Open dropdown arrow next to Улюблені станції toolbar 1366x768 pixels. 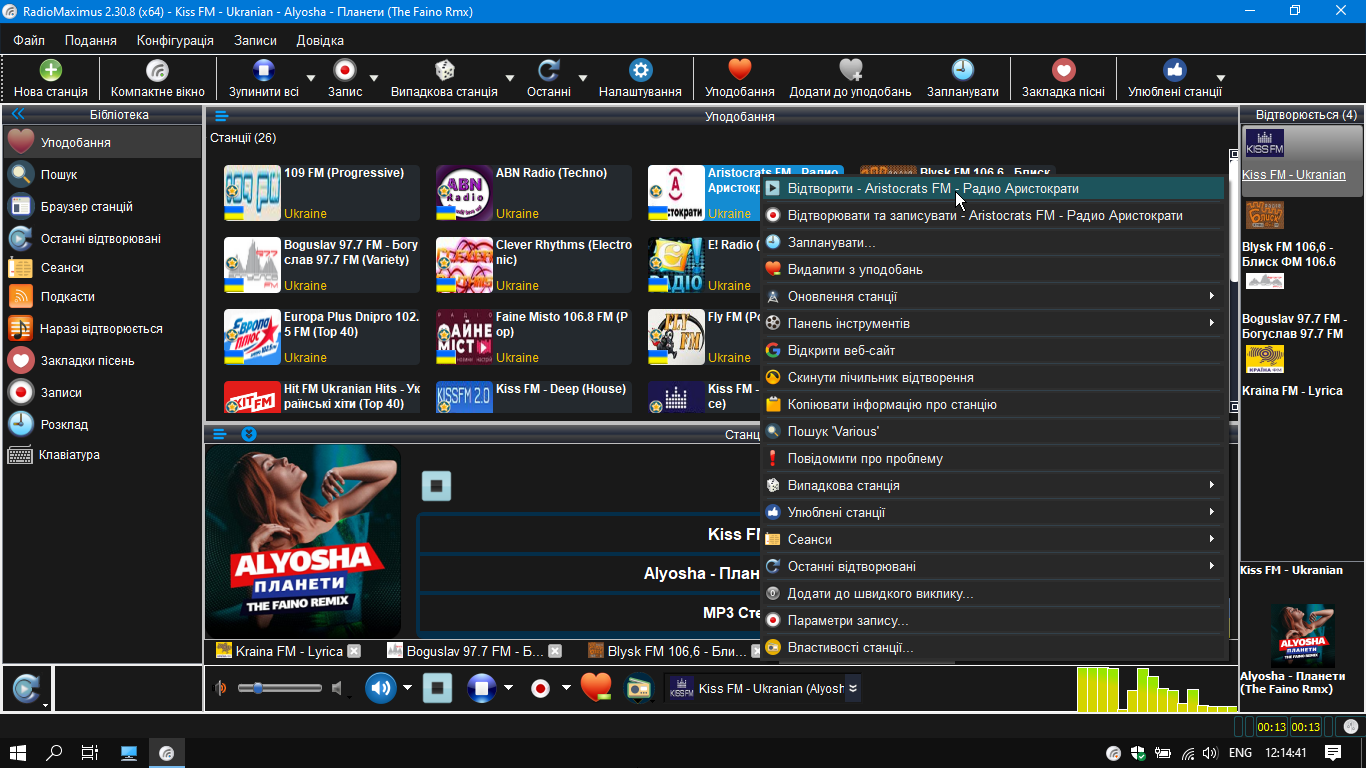click(1220, 78)
